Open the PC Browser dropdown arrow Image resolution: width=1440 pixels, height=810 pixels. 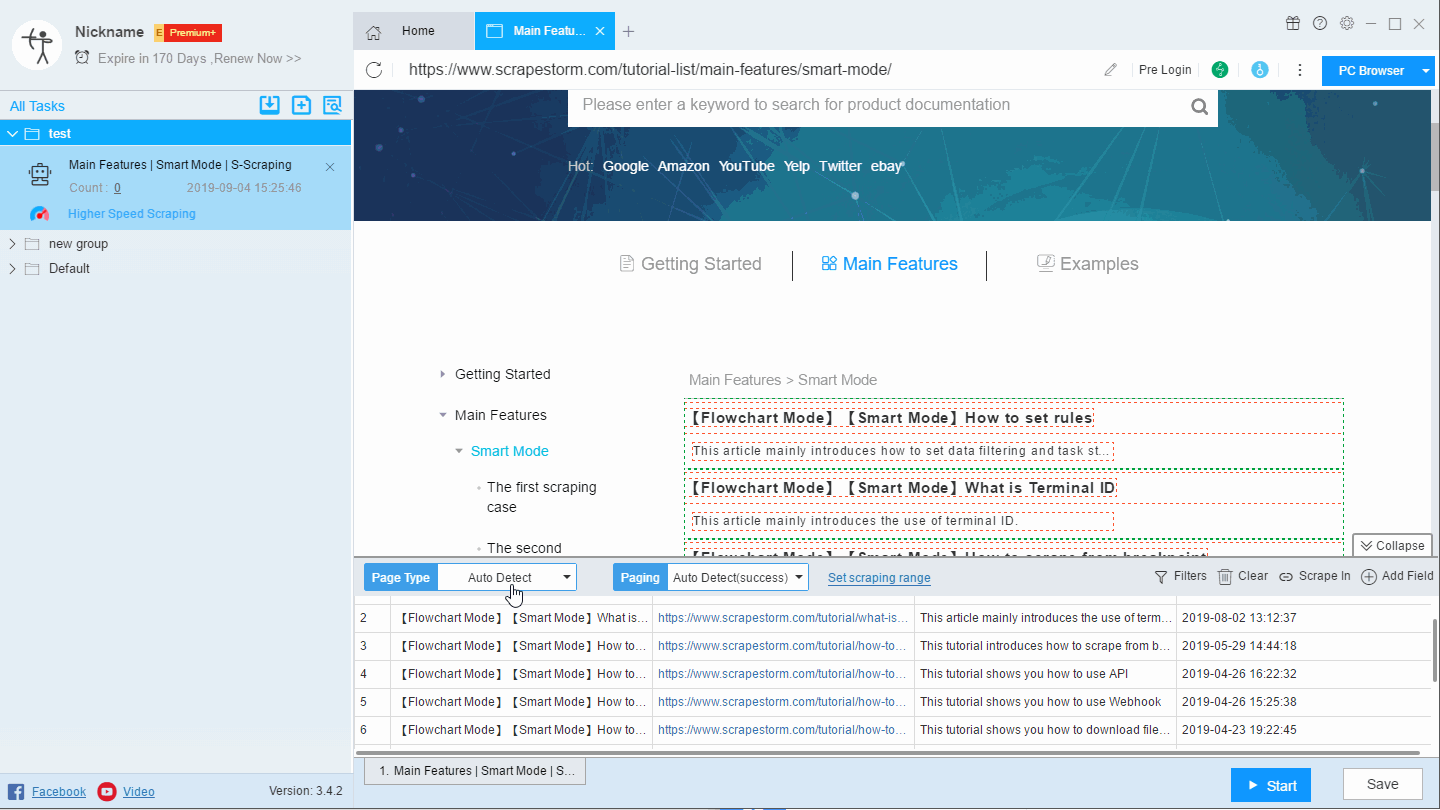click(x=1426, y=71)
